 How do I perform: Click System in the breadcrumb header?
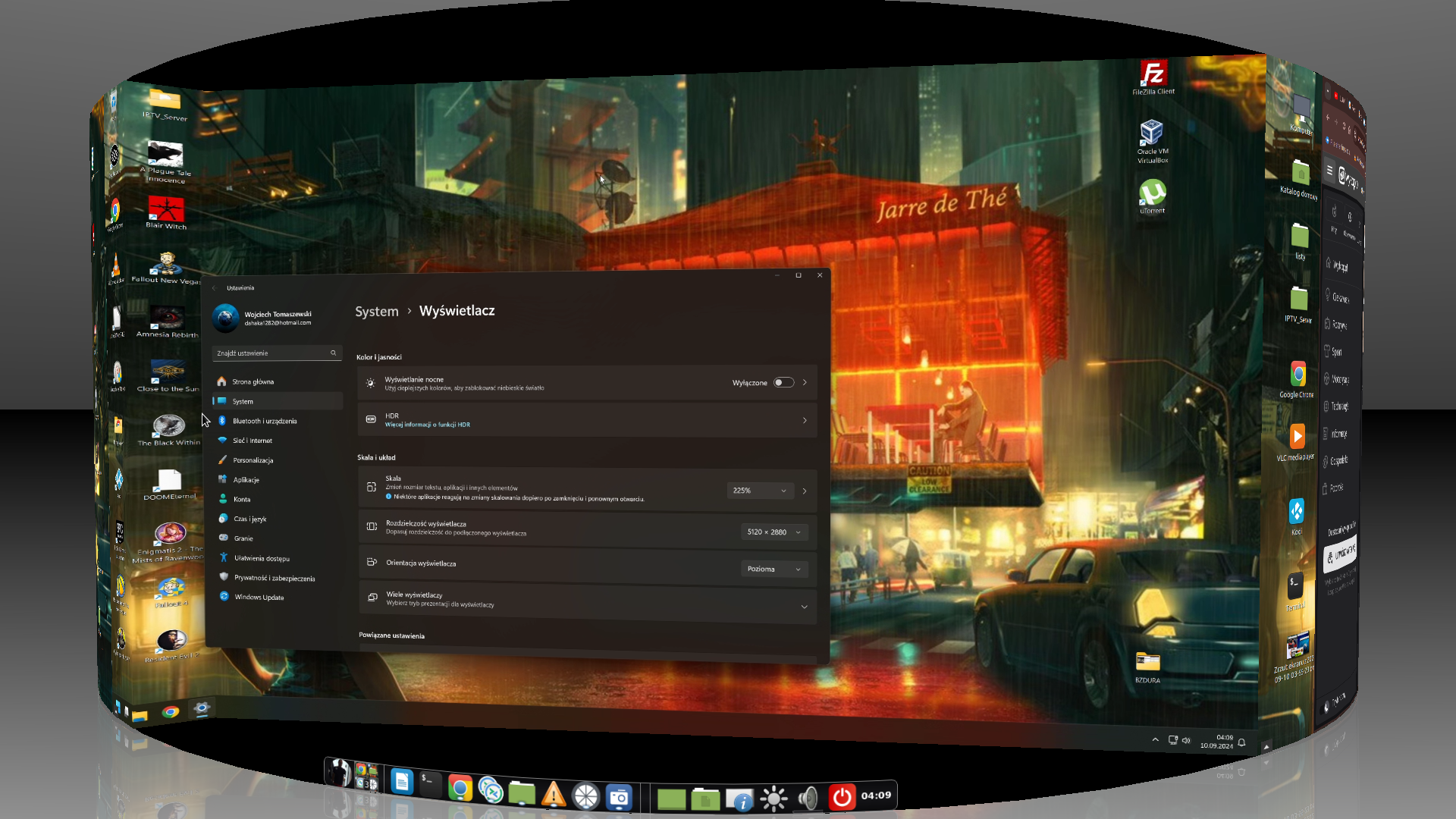[x=376, y=312]
